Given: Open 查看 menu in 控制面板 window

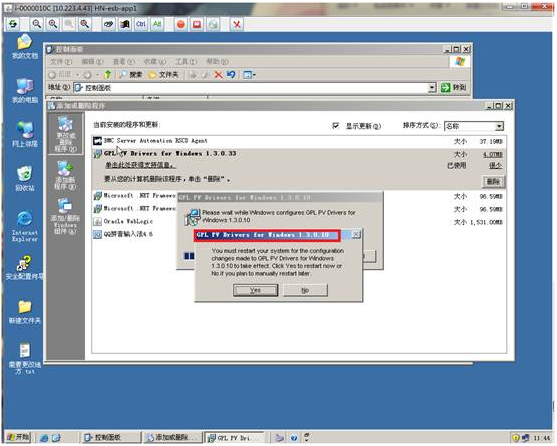Looking at the screenshot, I should coord(123,62).
